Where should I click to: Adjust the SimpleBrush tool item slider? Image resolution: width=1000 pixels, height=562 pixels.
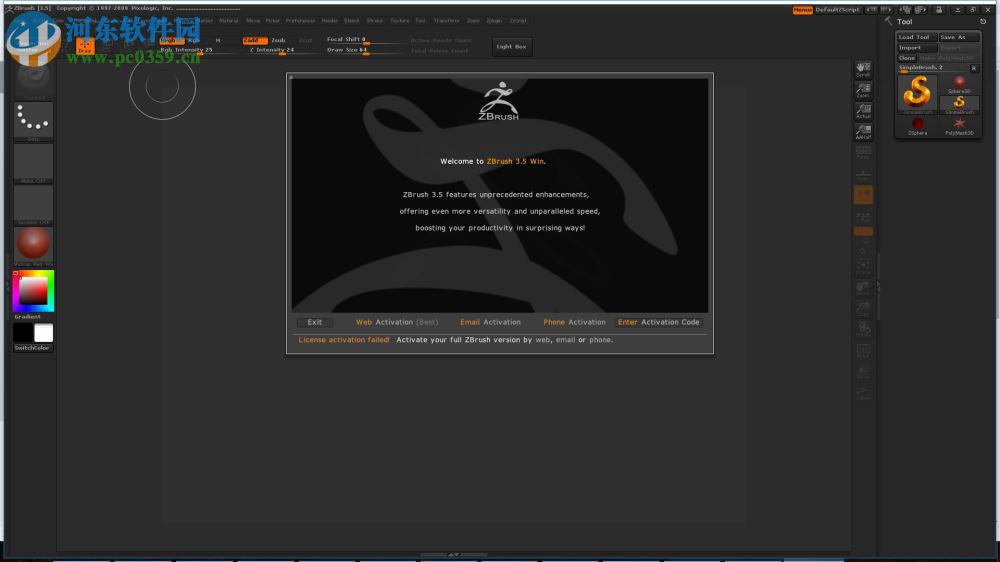pos(932,68)
